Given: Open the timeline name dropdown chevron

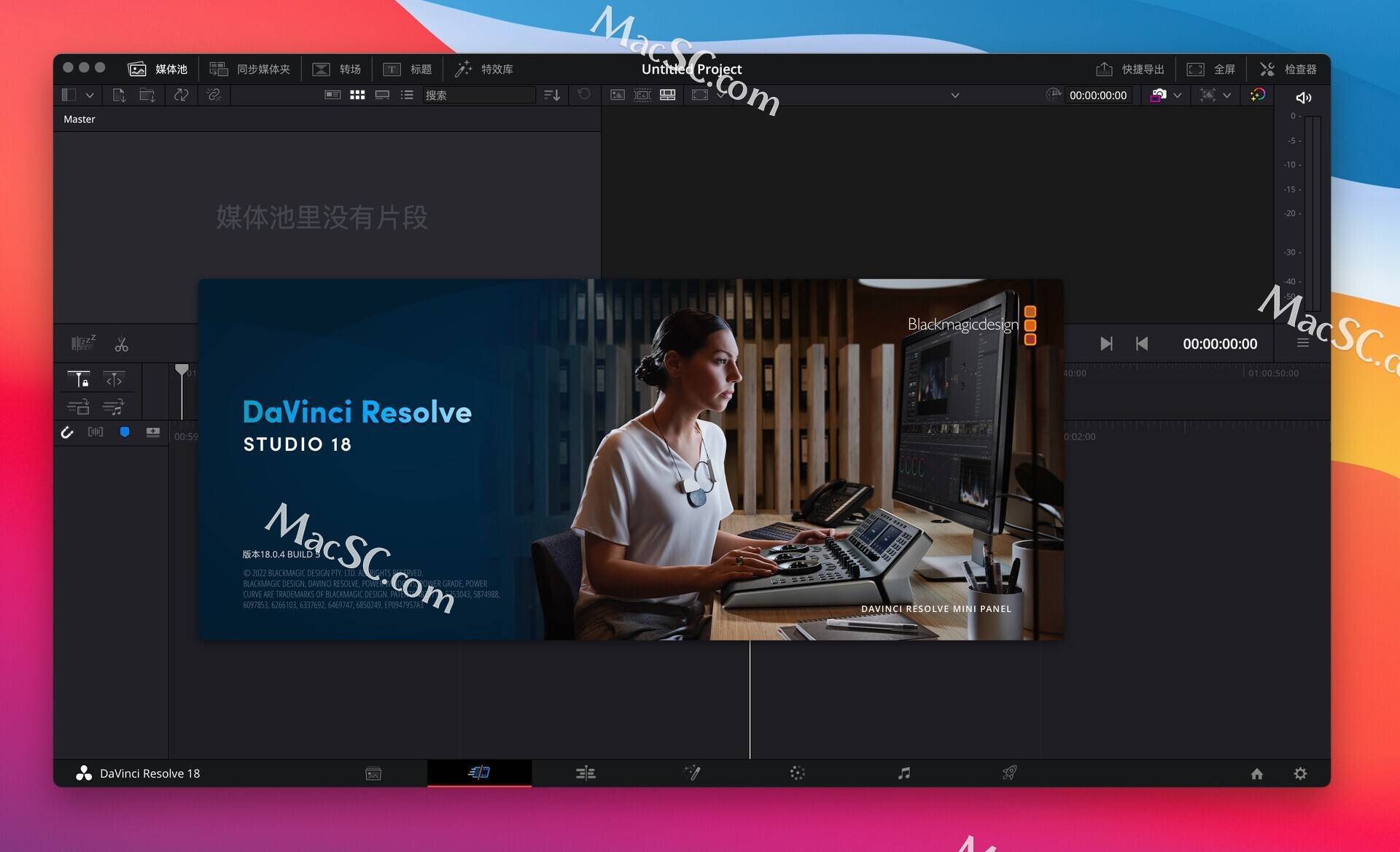Looking at the screenshot, I should tap(955, 96).
